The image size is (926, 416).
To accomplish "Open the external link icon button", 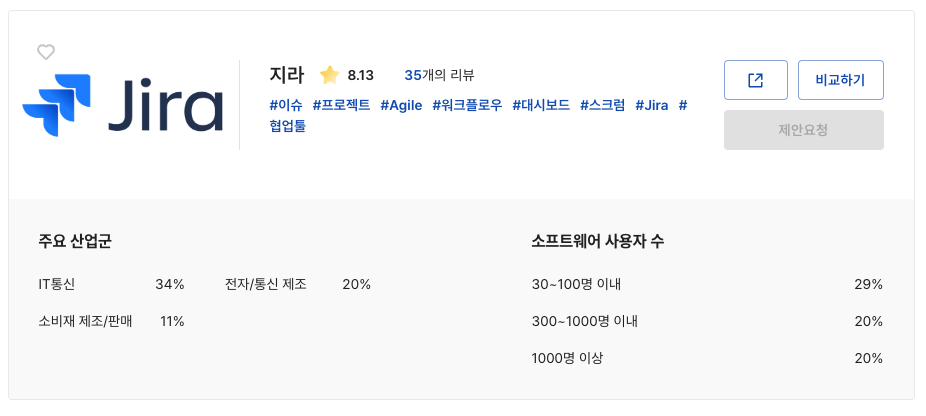I will pos(755,80).
